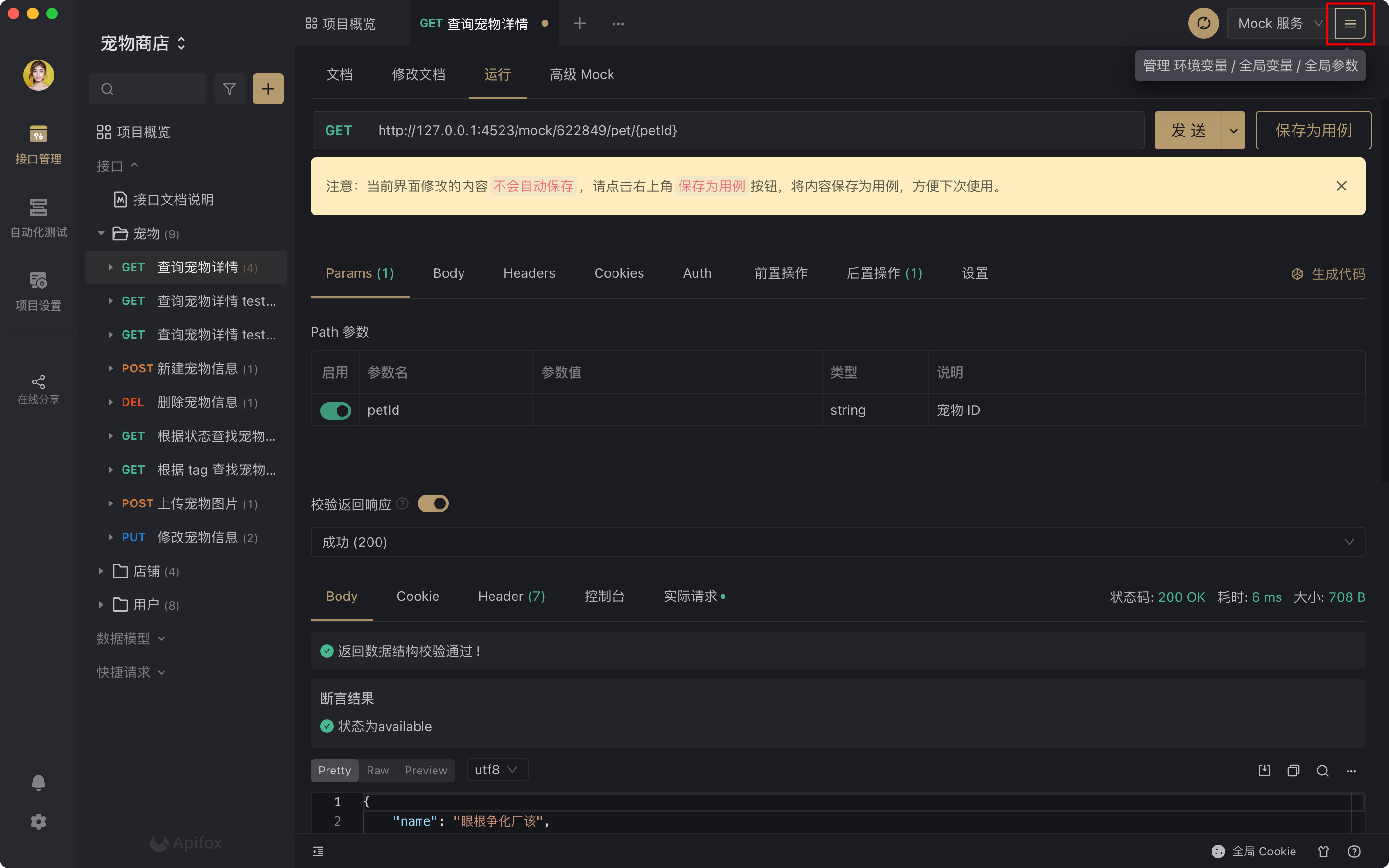
Task: Click 保存为用例 button
Action: click(x=1313, y=130)
